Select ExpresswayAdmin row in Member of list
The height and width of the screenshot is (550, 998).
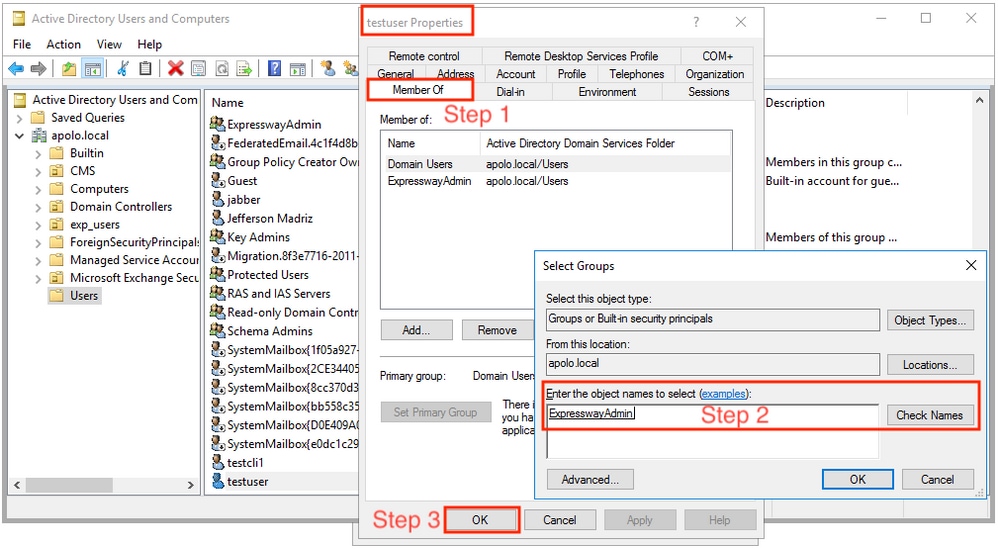[556, 181]
